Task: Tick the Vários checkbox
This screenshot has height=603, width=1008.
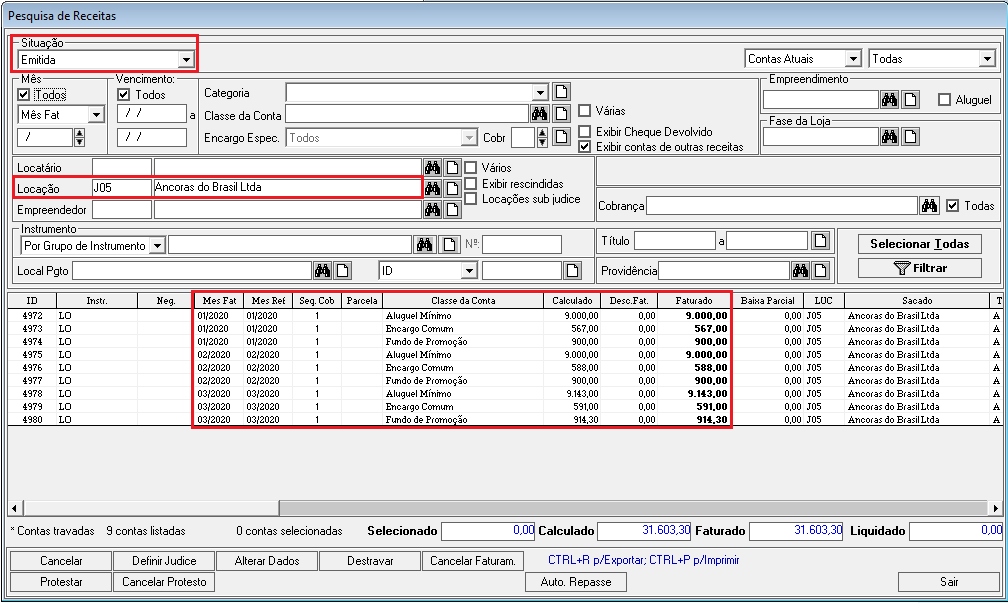Action: [x=471, y=167]
